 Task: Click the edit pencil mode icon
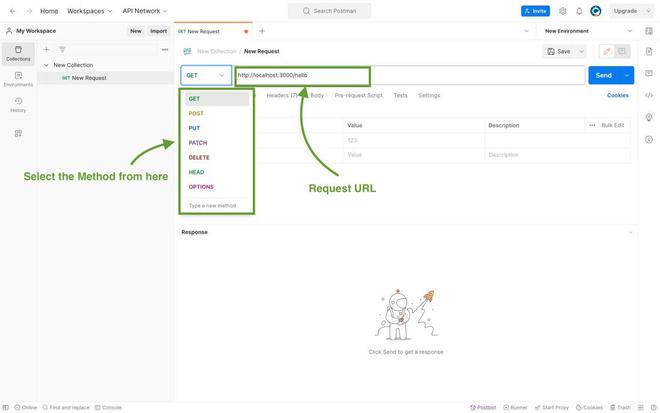point(607,51)
